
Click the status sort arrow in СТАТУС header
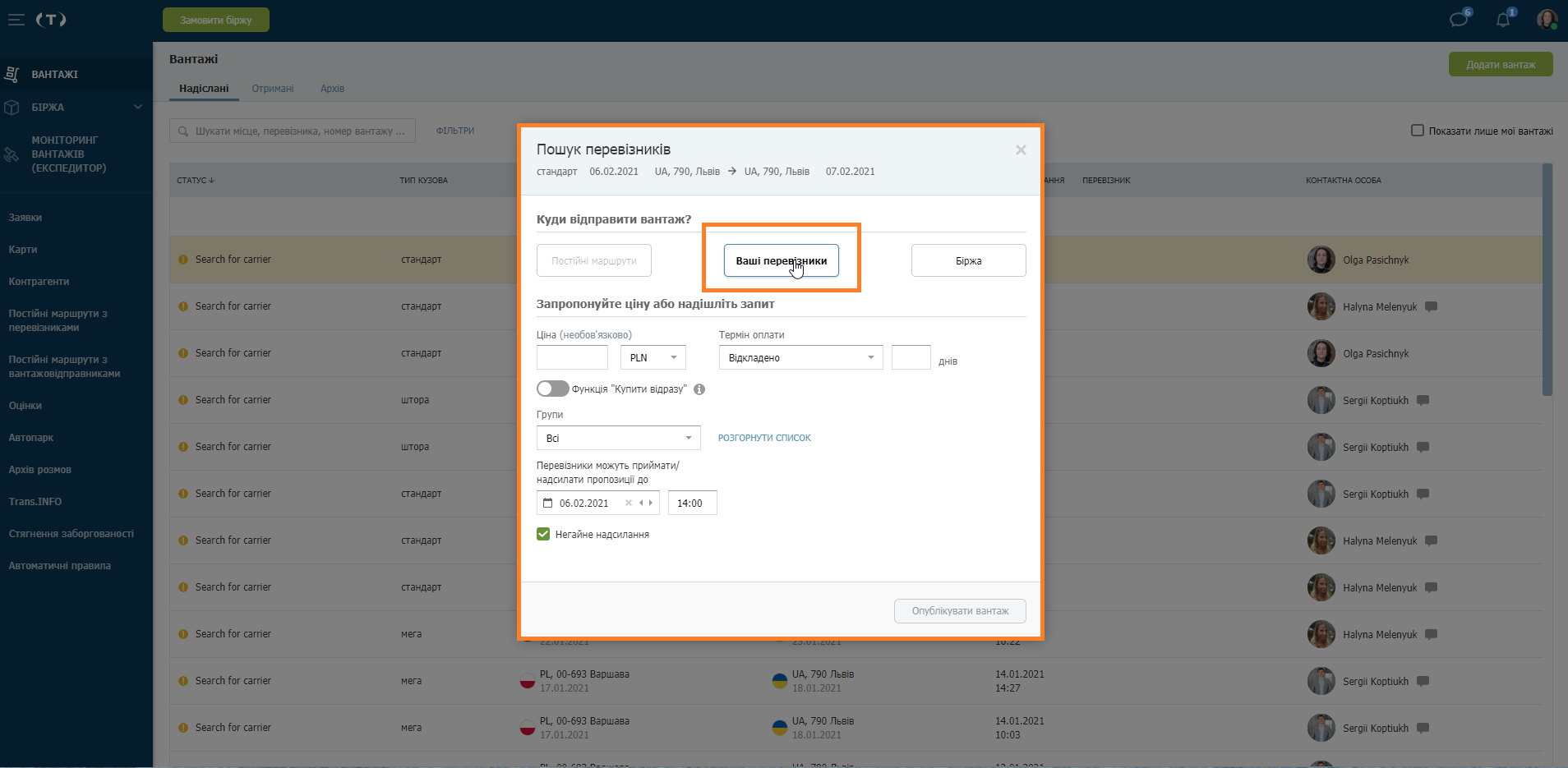[x=211, y=180]
